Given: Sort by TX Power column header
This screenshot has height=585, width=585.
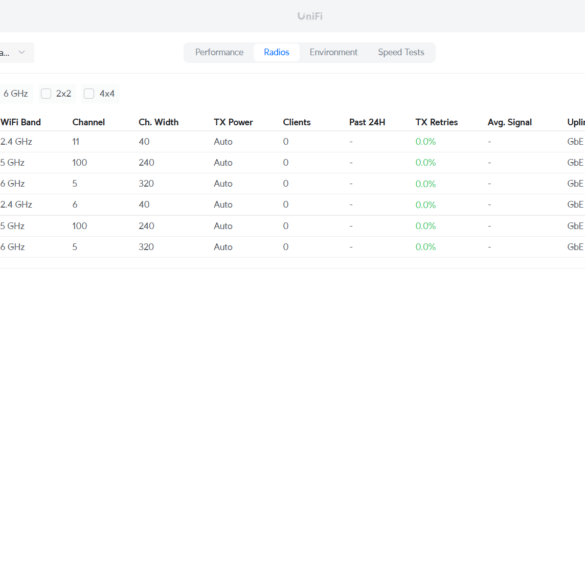Looking at the screenshot, I should (233, 122).
